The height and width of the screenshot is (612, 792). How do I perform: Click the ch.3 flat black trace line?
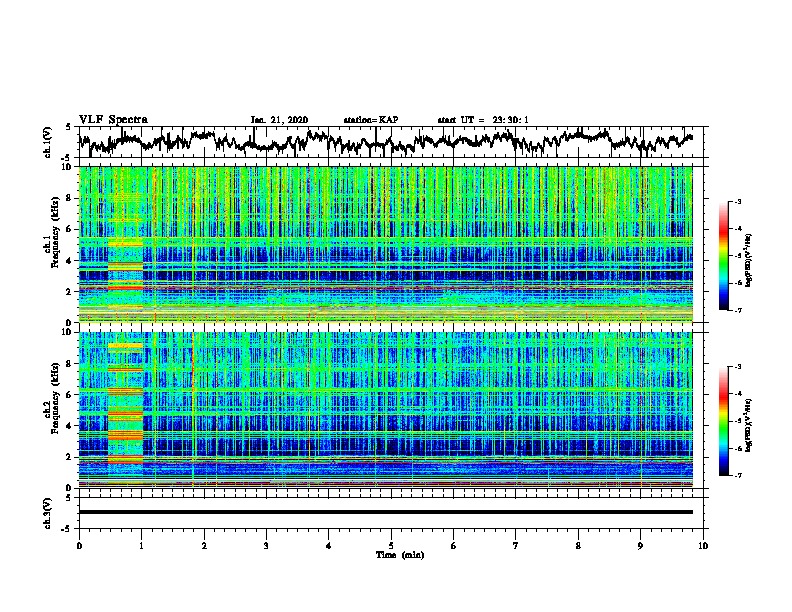[385, 512]
